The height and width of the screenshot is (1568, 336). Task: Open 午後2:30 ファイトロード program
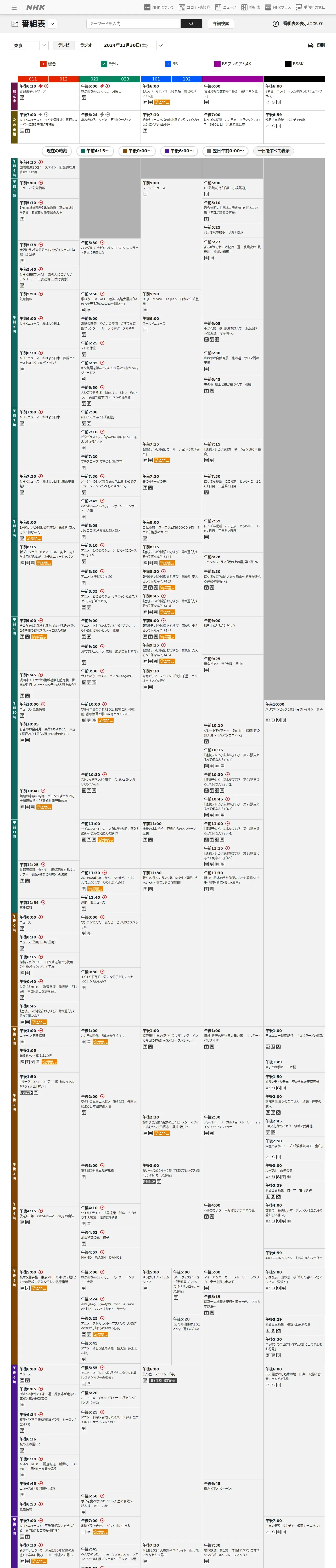click(x=232, y=1125)
